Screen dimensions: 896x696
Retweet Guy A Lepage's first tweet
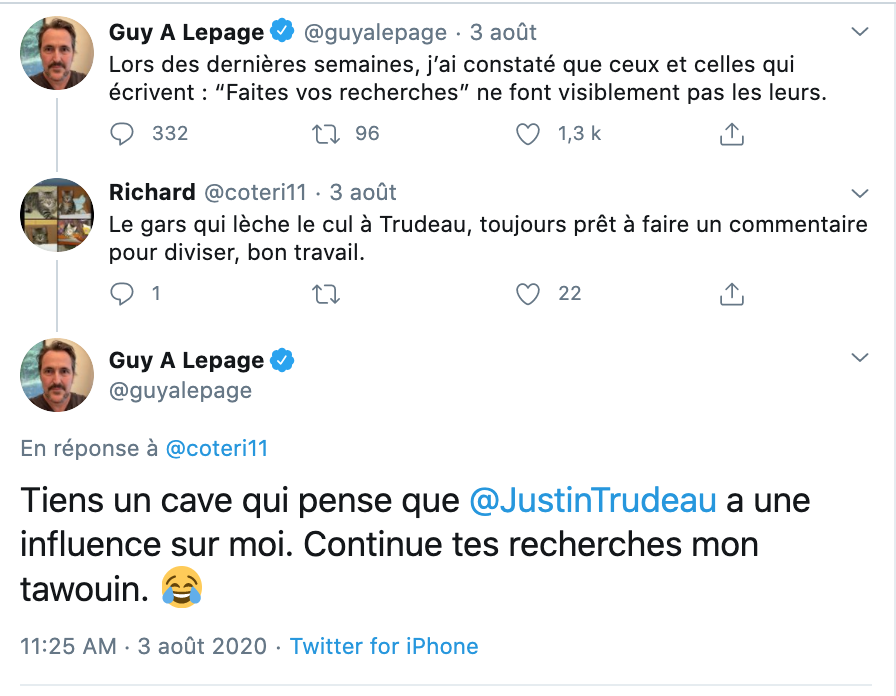[326, 134]
